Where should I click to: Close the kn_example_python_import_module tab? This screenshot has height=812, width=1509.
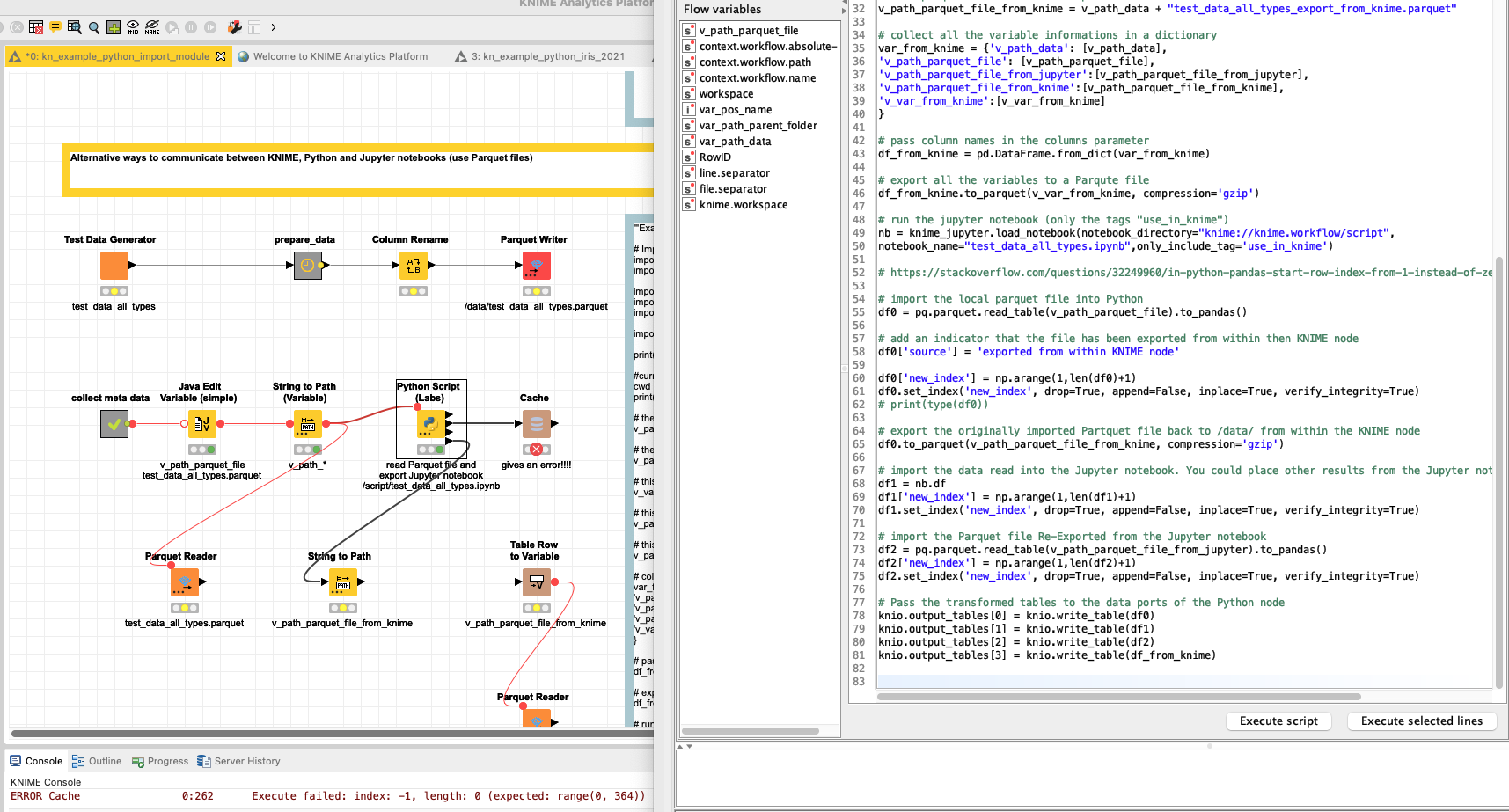(x=221, y=56)
